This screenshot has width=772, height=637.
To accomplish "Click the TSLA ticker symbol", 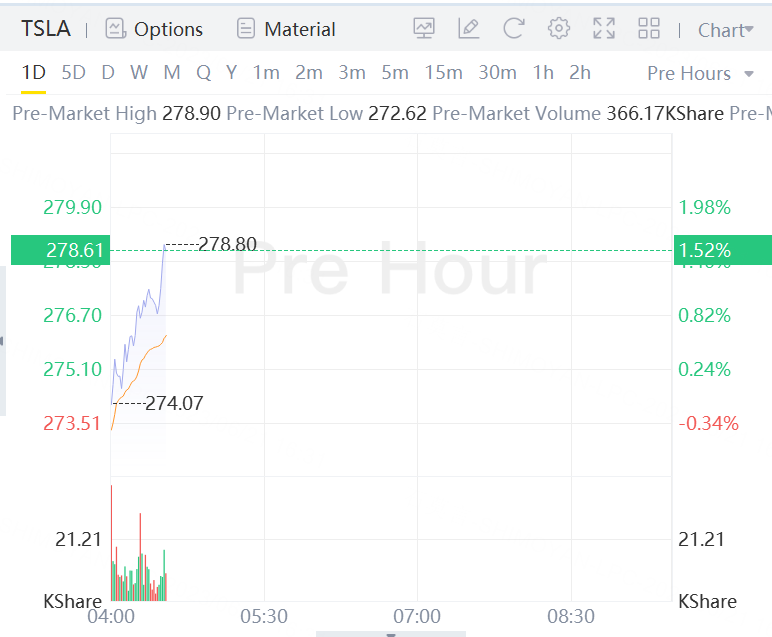I will tap(46, 29).
